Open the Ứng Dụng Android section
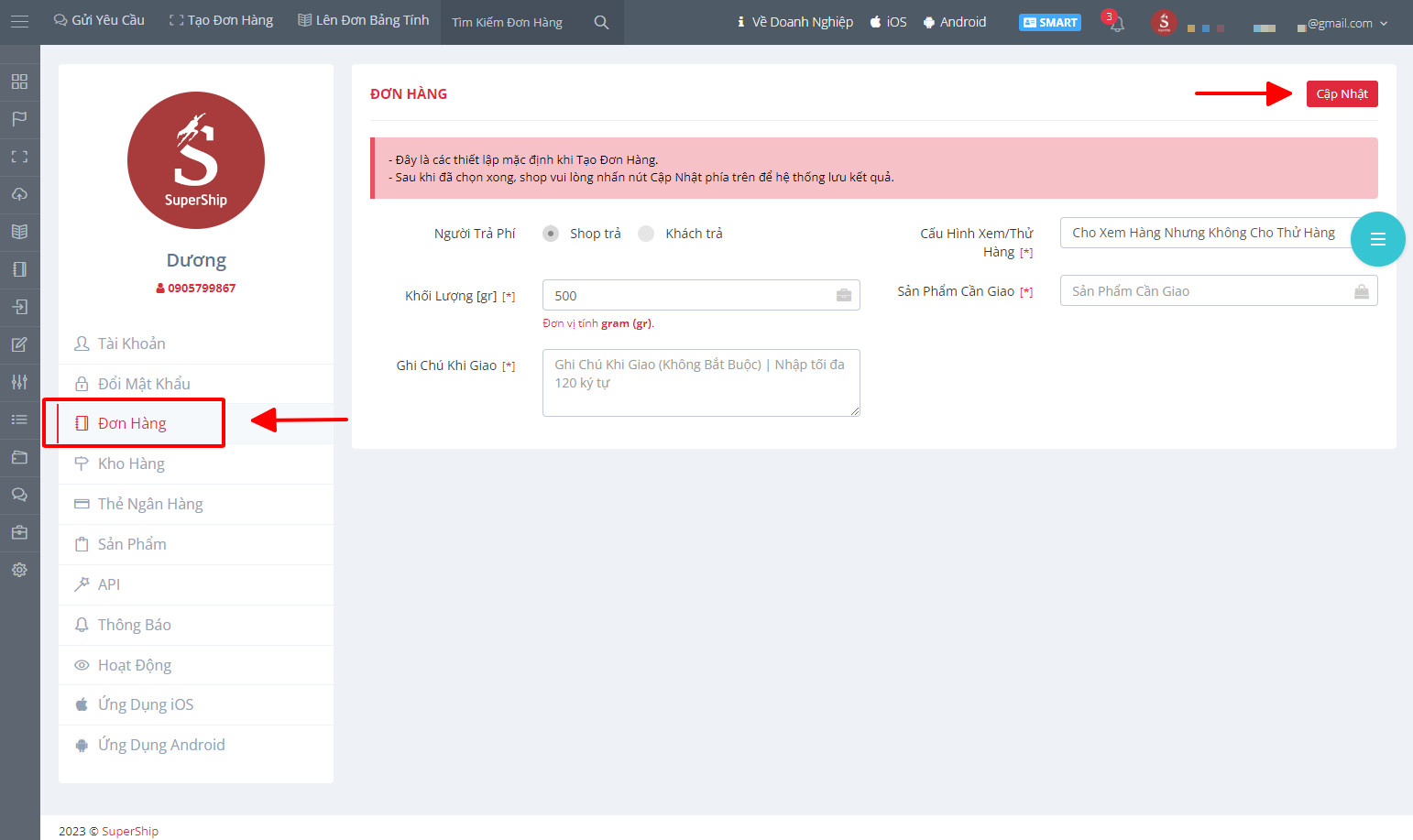The width and height of the screenshot is (1413, 840). click(x=196, y=745)
